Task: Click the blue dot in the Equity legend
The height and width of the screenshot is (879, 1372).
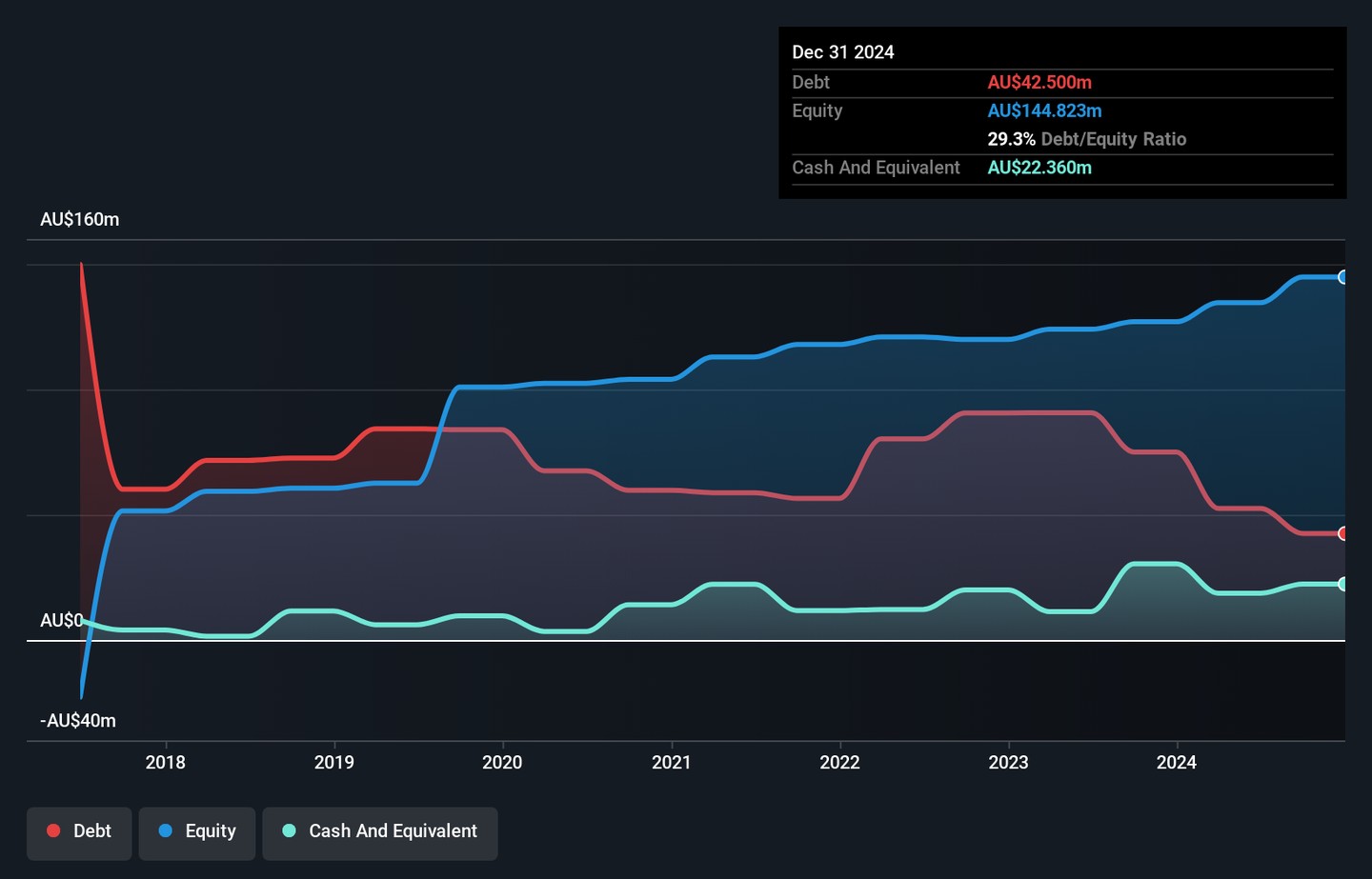Action: pyautogui.click(x=166, y=830)
